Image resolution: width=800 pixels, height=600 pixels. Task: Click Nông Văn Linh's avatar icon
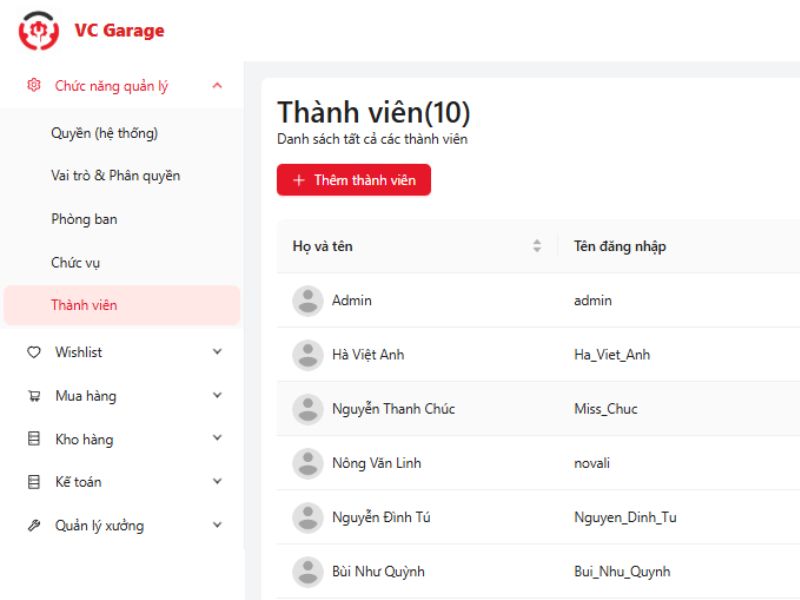(306, 463)
